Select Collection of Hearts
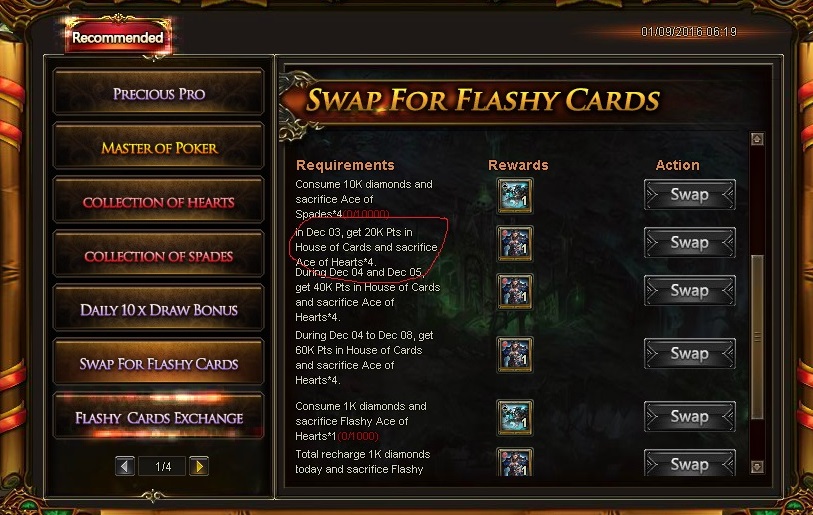Viewport: 813px width, 515px height. (159, 202)
